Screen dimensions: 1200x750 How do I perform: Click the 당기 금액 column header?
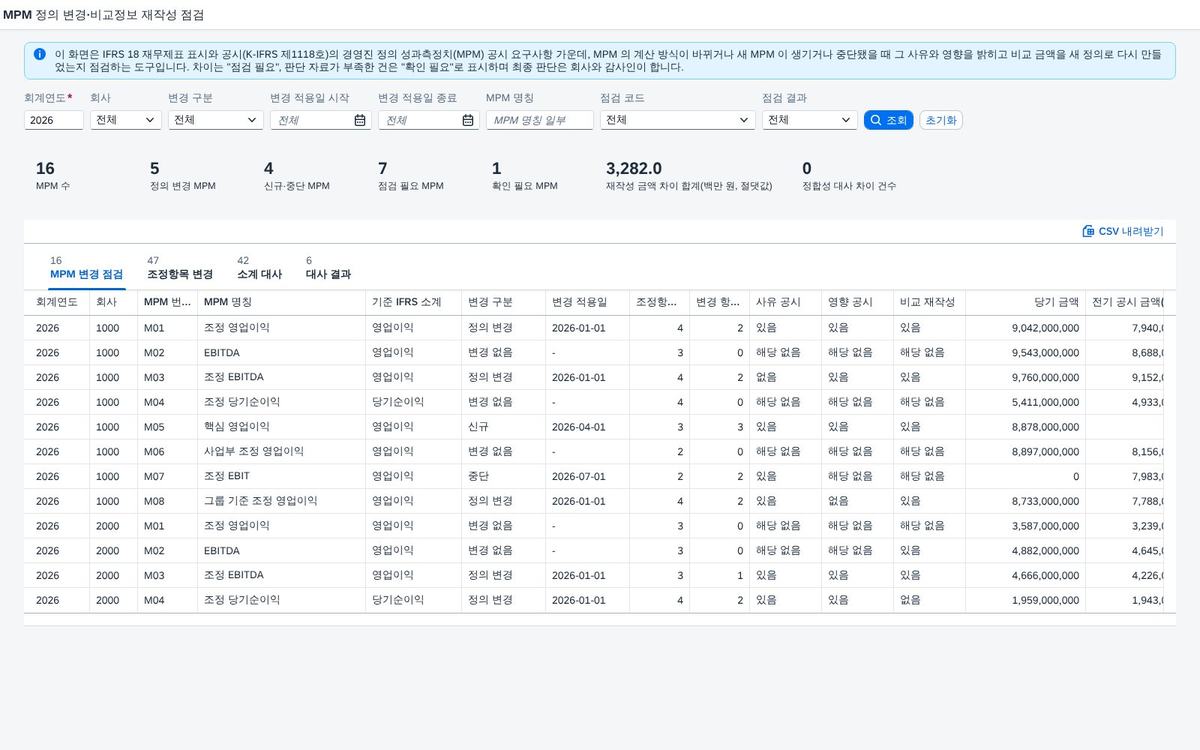click(1026, 302)
